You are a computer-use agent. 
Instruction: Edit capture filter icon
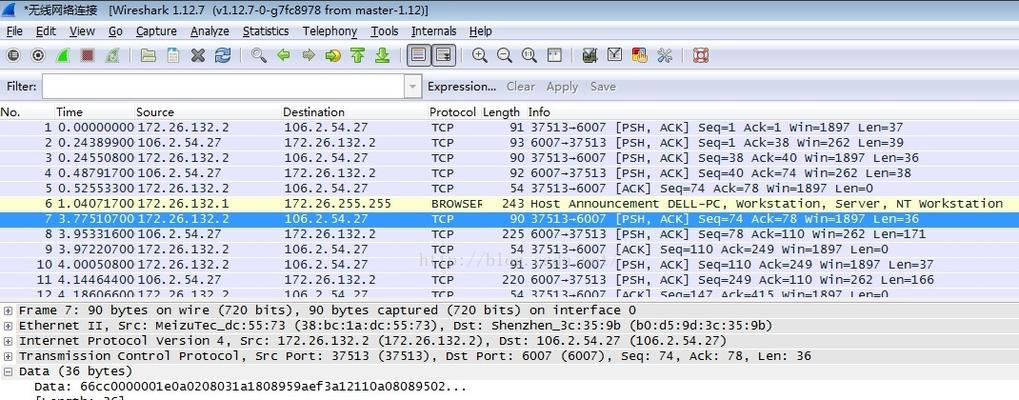click(x=590, y=56)
